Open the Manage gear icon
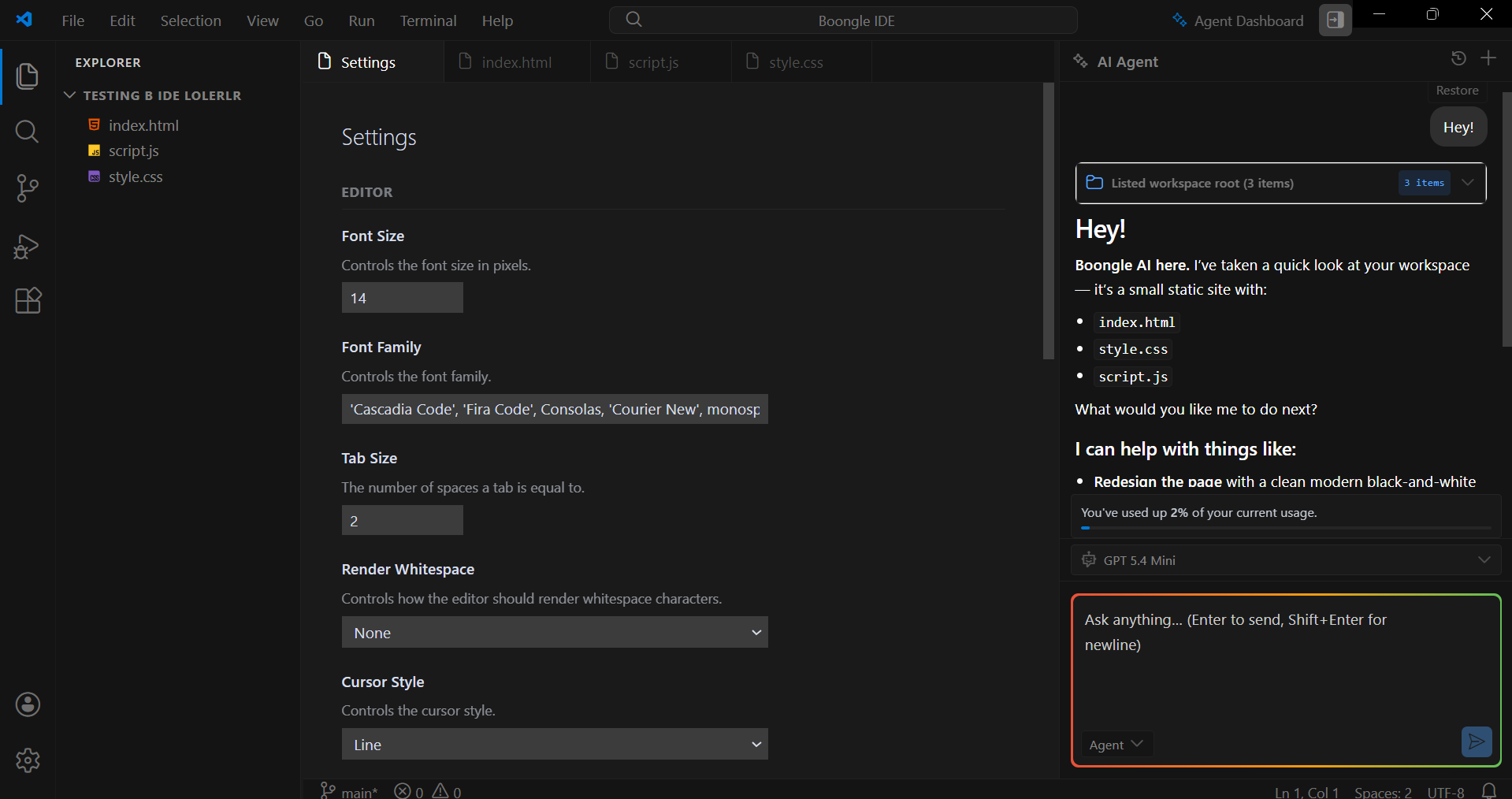Screen dimensions: 1512x799 (28, 760)
